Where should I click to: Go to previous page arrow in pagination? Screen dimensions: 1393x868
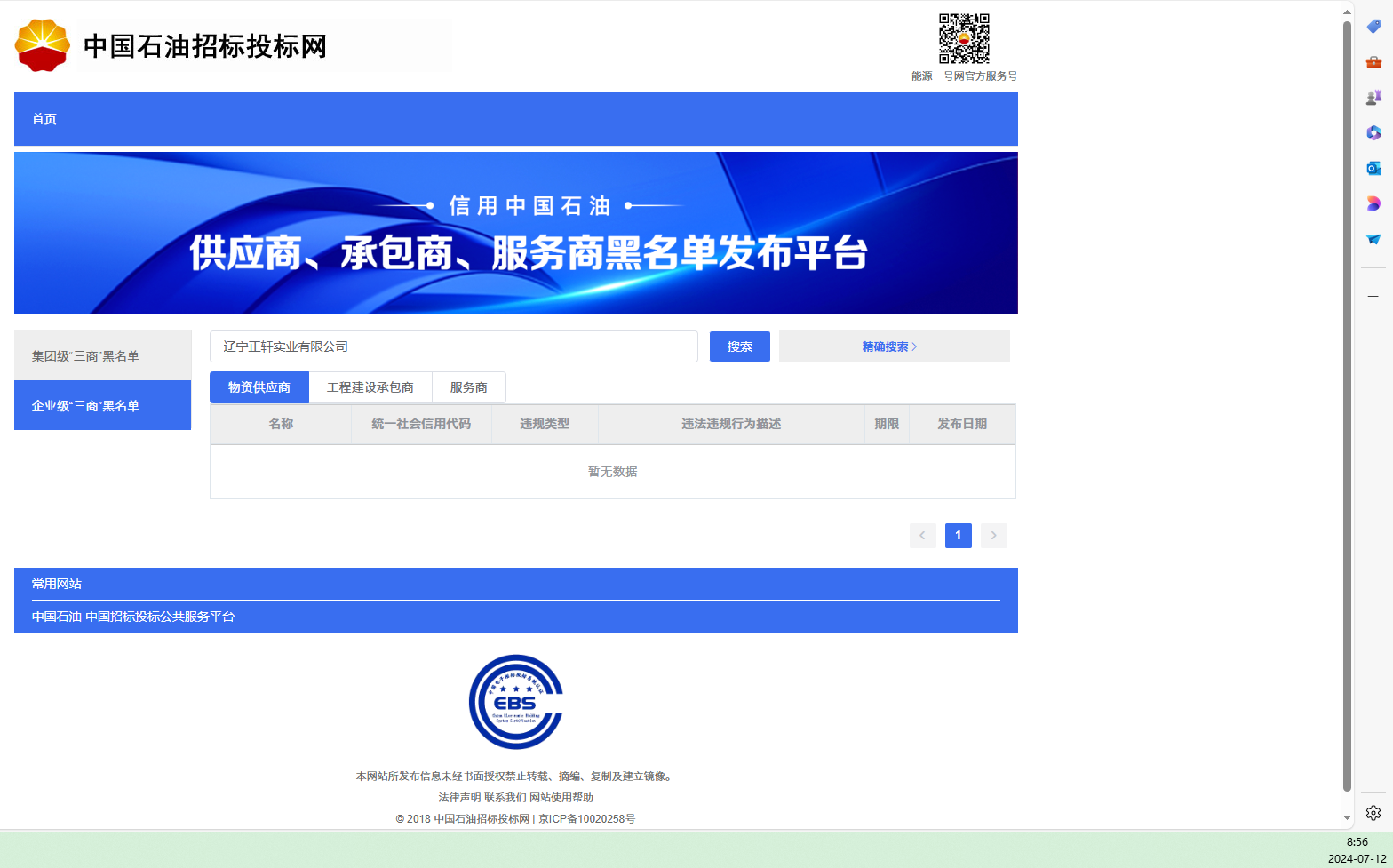[x=922, y=536]
